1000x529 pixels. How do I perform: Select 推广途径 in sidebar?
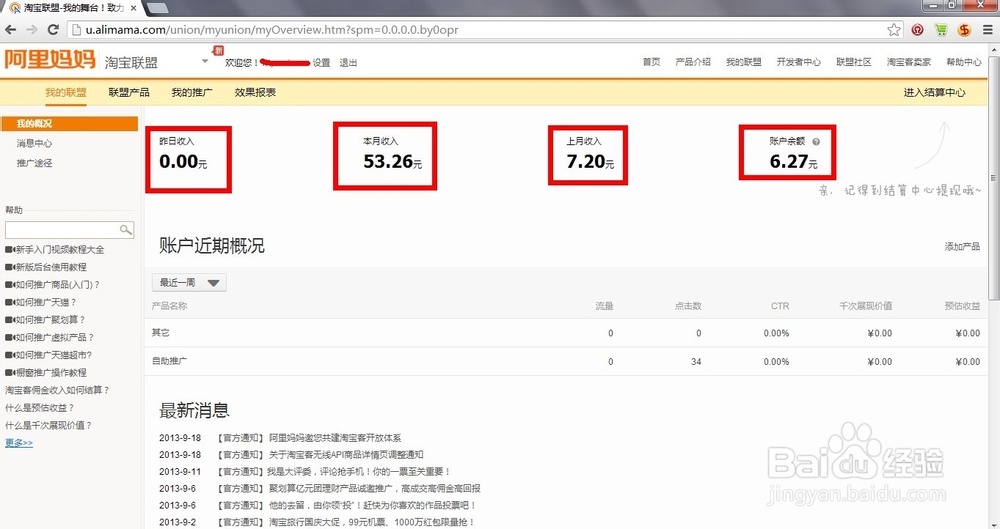point(34,163)
